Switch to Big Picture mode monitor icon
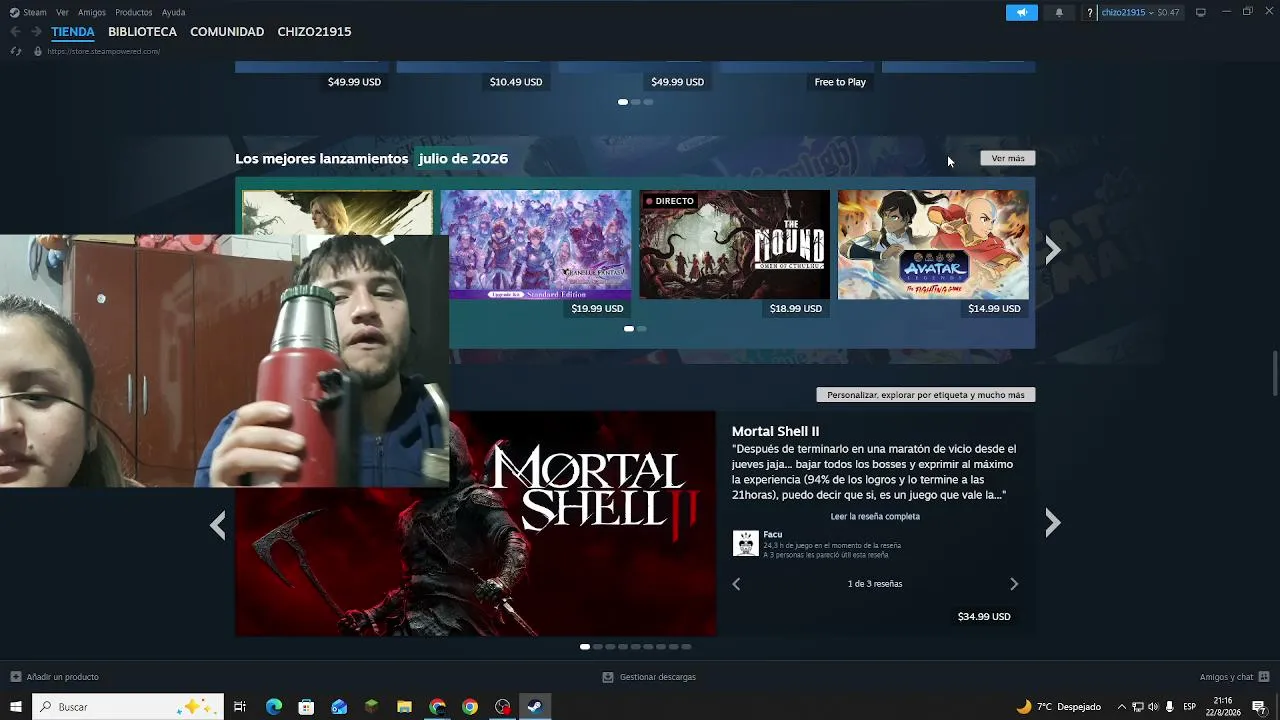The width and height of the screenshot is (1280, 720). [1201, 12]
